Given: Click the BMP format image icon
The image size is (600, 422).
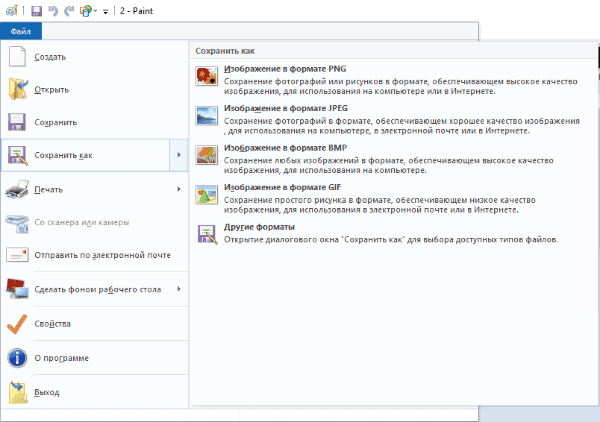Looking at the screenshot, I should click(207, 155).
